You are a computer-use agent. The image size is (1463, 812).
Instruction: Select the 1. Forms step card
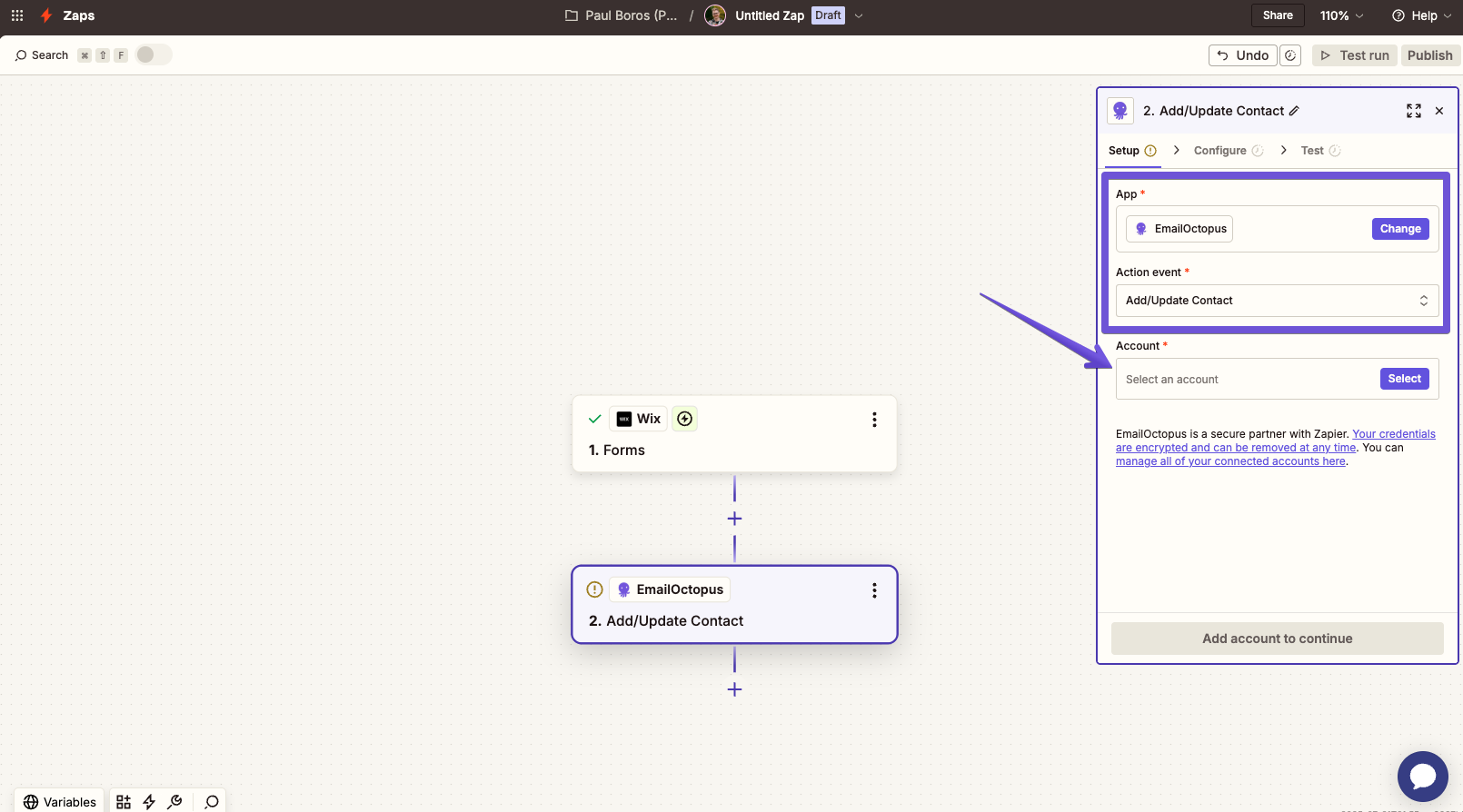(734, 433)
